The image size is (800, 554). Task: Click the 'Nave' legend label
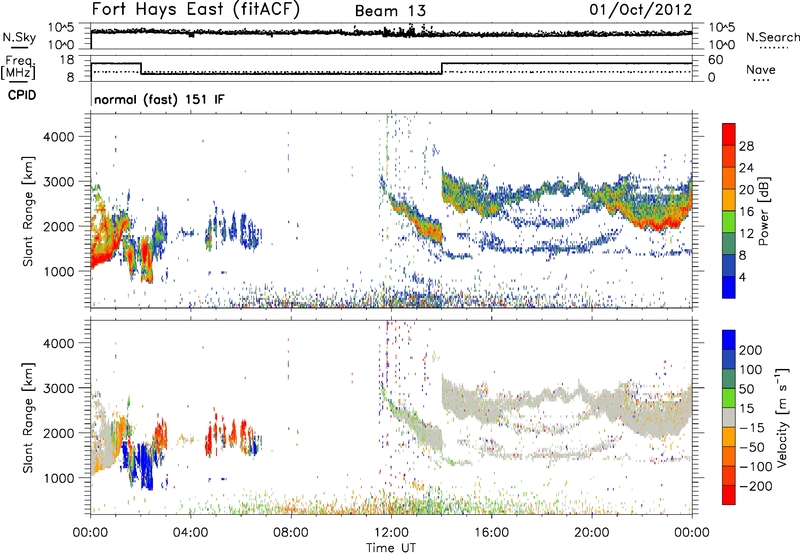tap(760, 69)
